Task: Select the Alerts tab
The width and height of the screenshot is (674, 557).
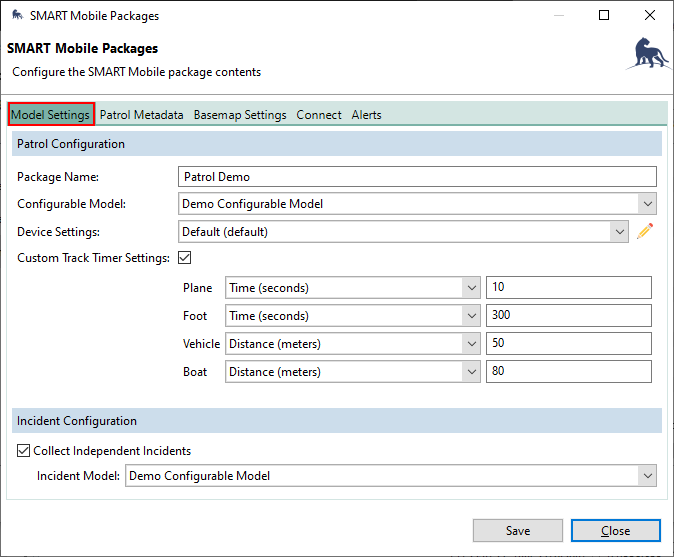Action: coord(366,115)
